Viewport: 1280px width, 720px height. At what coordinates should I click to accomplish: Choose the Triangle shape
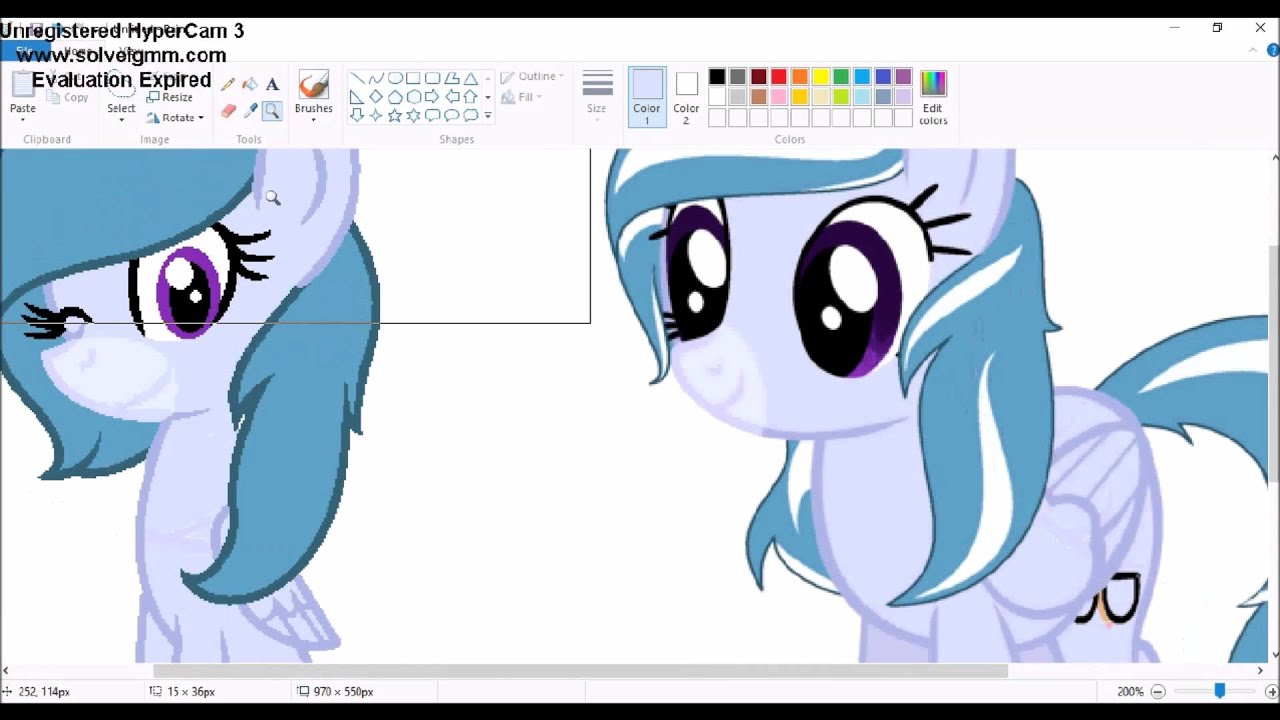471,79
